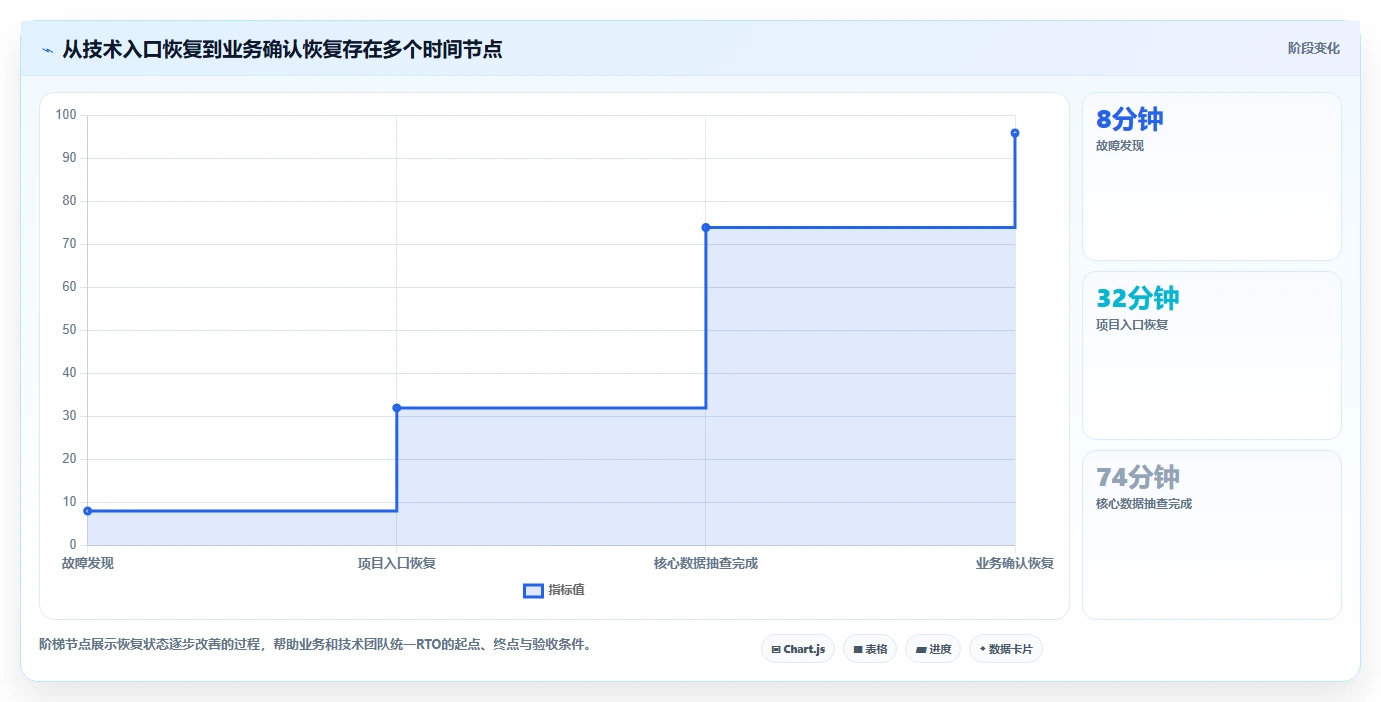
Task: Click the x-axis label 核心数据抽查完成
Action: coord(706,563)
